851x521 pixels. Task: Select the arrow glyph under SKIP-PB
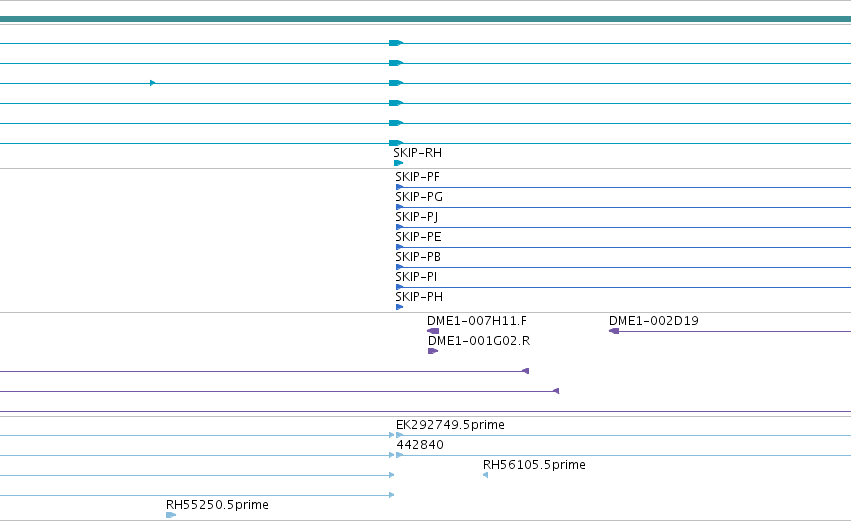[x=399, y=267]
